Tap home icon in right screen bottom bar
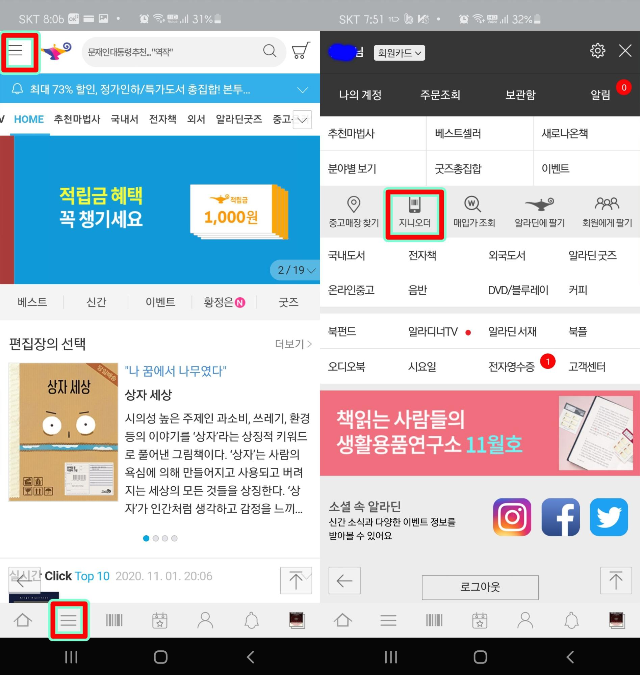The width and height of the screenshot is (640, 675). pyautogui.click(x=343, y=620)
